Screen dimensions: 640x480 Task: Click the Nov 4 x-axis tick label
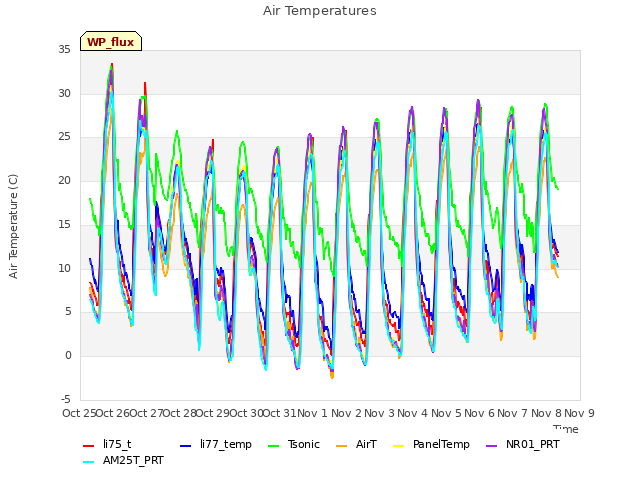point(413,413)
